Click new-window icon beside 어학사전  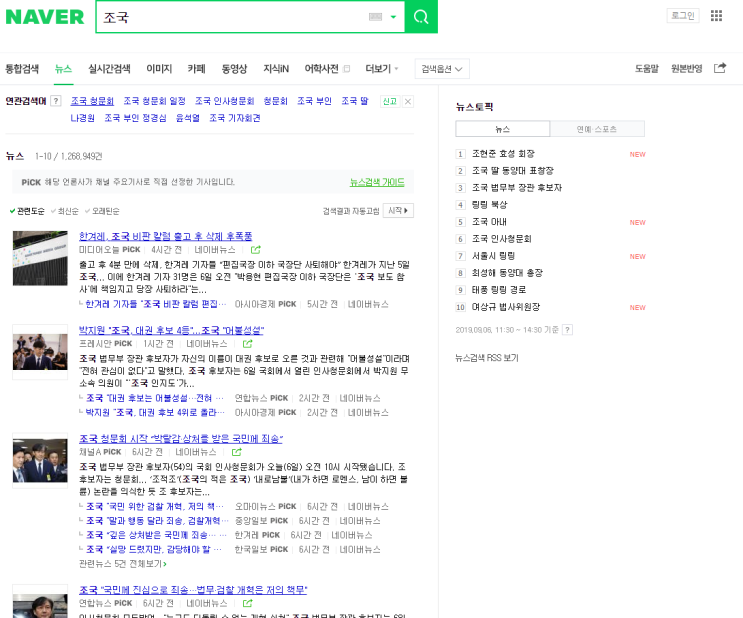[346, 69]
